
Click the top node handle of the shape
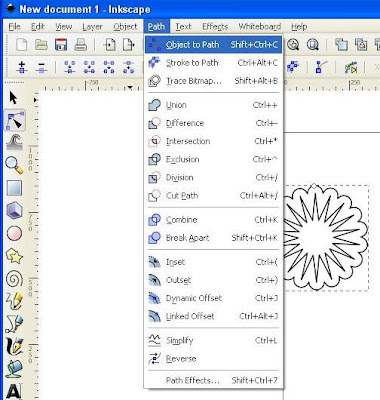[x=314, y=186]
